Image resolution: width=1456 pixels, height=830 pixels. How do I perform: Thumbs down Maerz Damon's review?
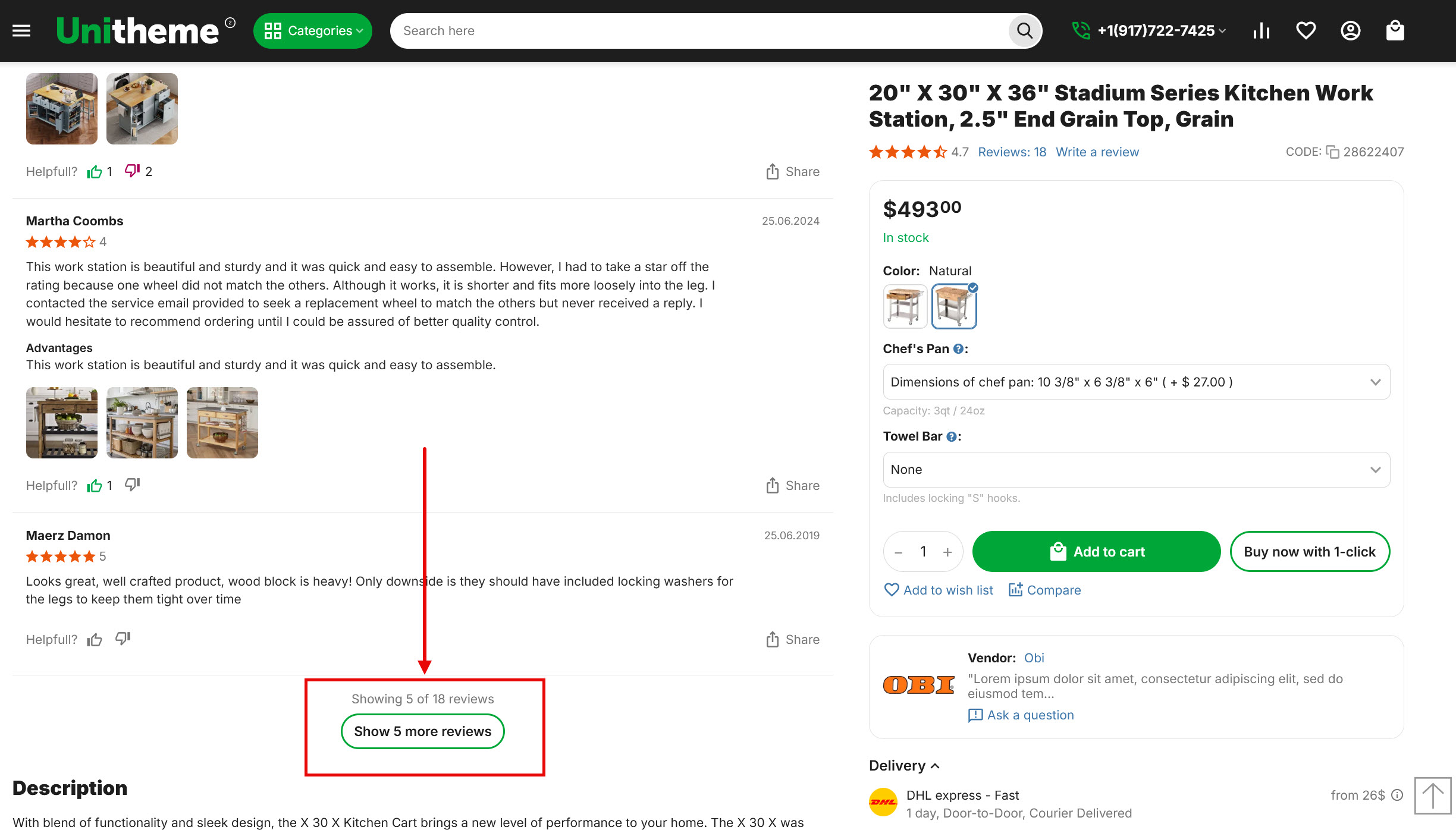pos(123,639)
